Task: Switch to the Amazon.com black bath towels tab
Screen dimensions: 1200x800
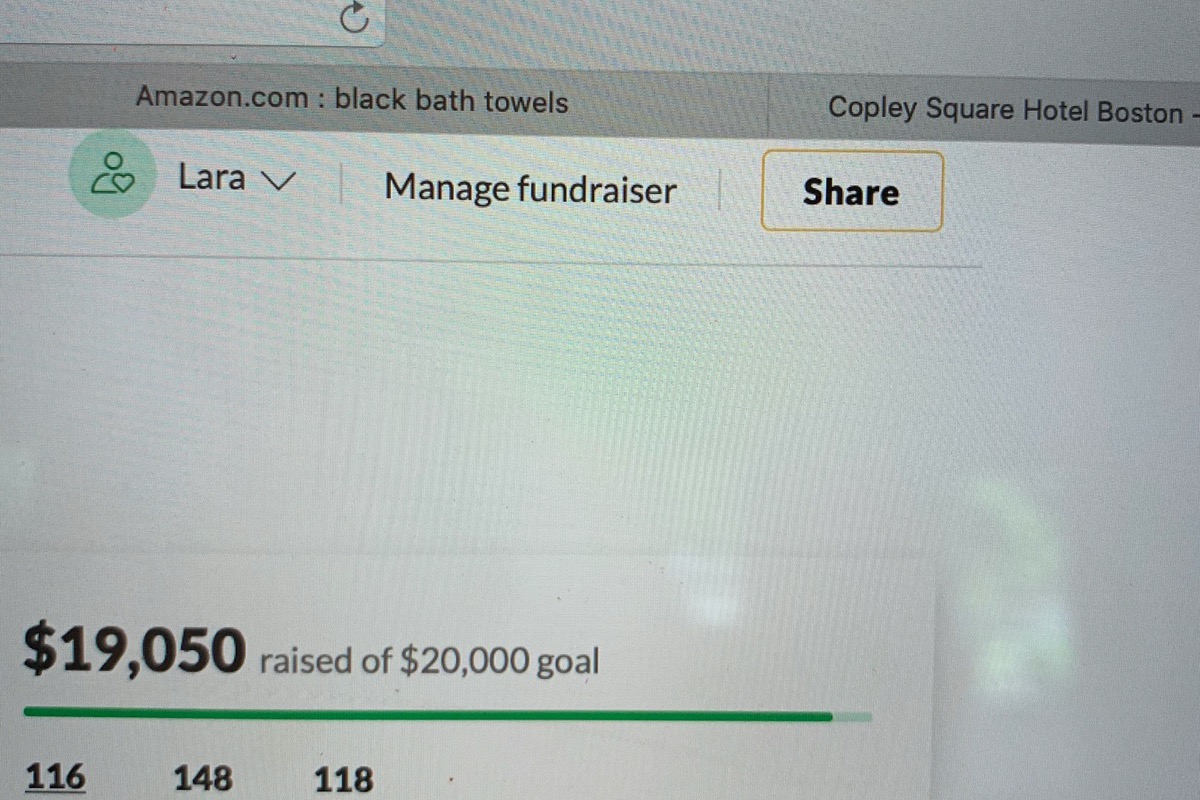Action: [352, 100]
